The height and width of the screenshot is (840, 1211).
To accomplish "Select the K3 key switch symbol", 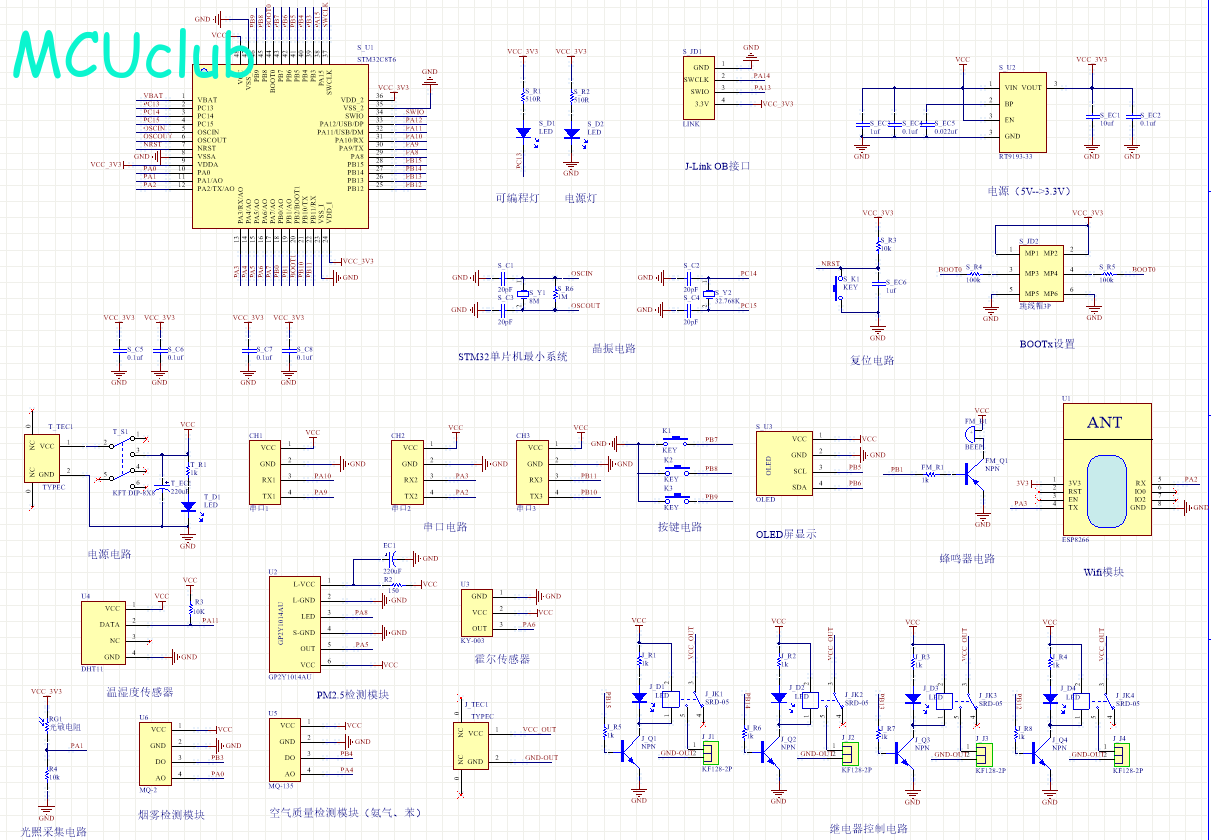I will tap(677, 497).
